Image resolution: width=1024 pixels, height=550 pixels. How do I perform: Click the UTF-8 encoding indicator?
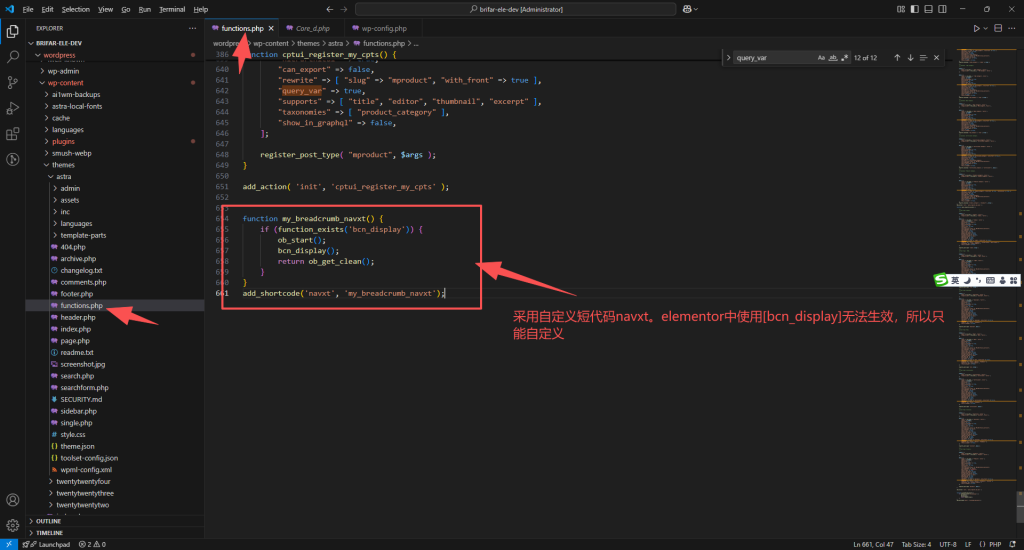(x=948, y=544)
